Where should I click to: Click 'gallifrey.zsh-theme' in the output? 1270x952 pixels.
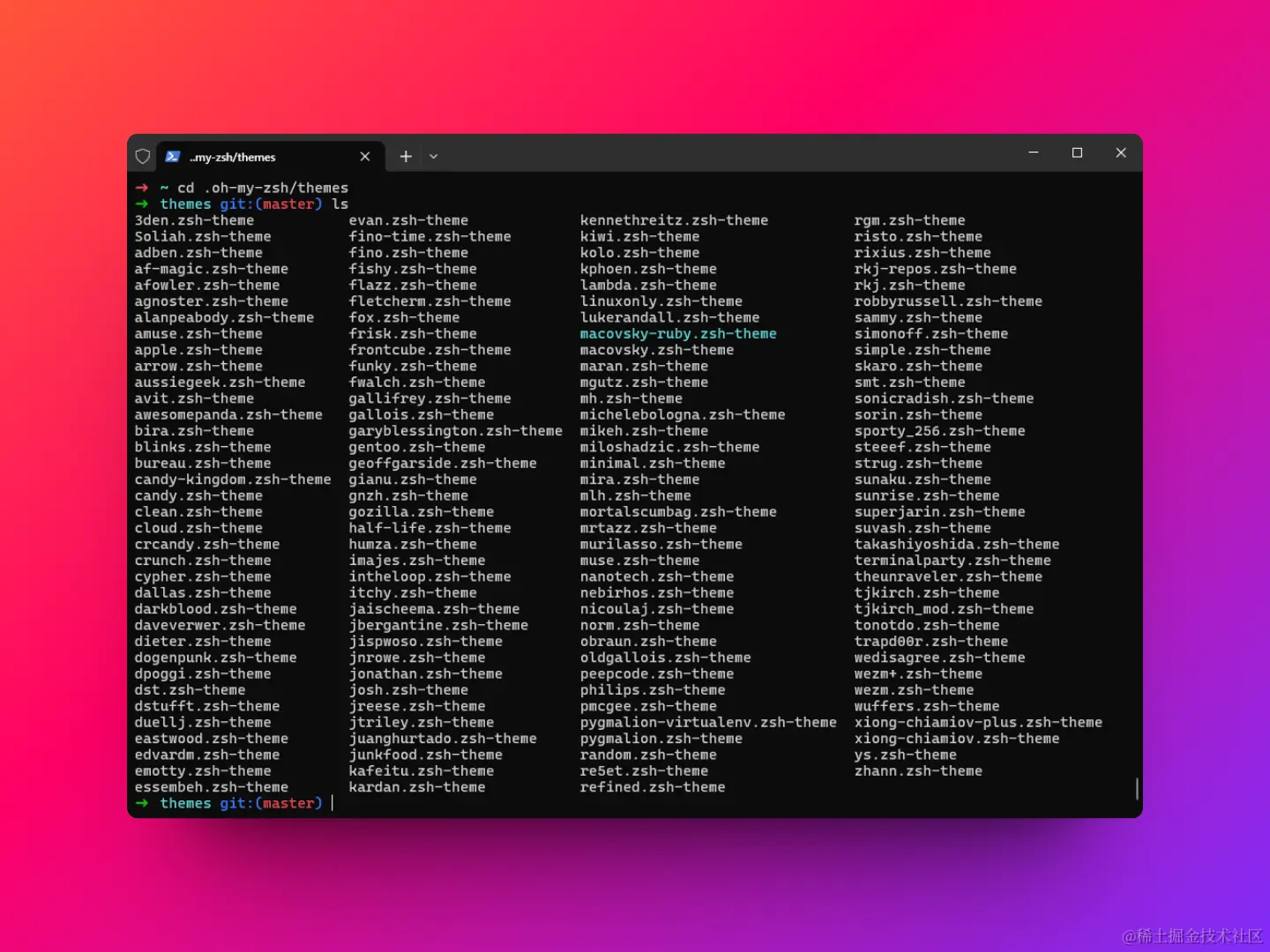coord(430,398)
